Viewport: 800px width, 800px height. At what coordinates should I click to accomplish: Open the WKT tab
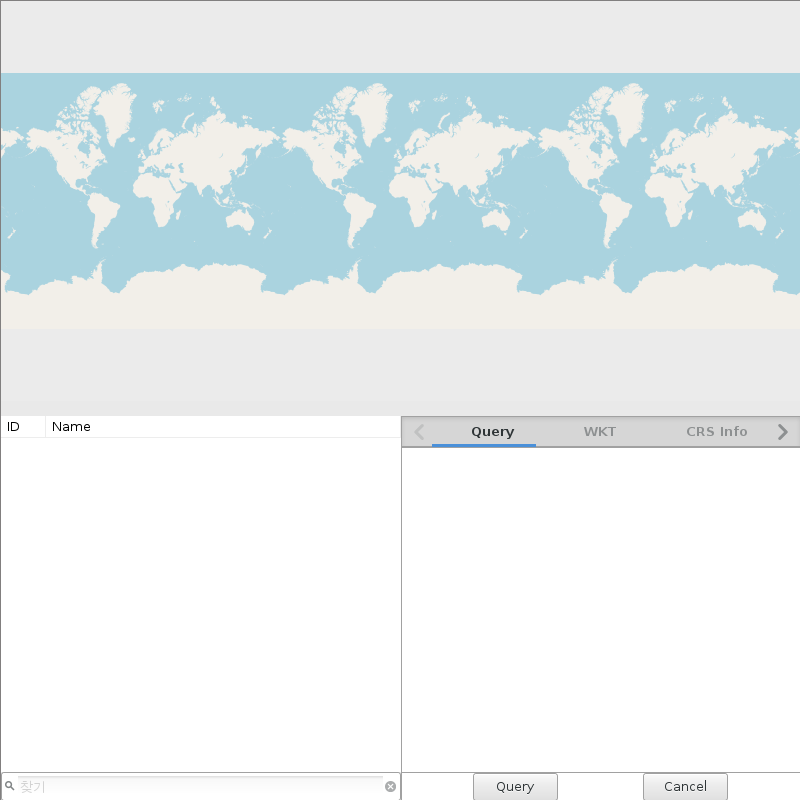click(x=600, y=432)
